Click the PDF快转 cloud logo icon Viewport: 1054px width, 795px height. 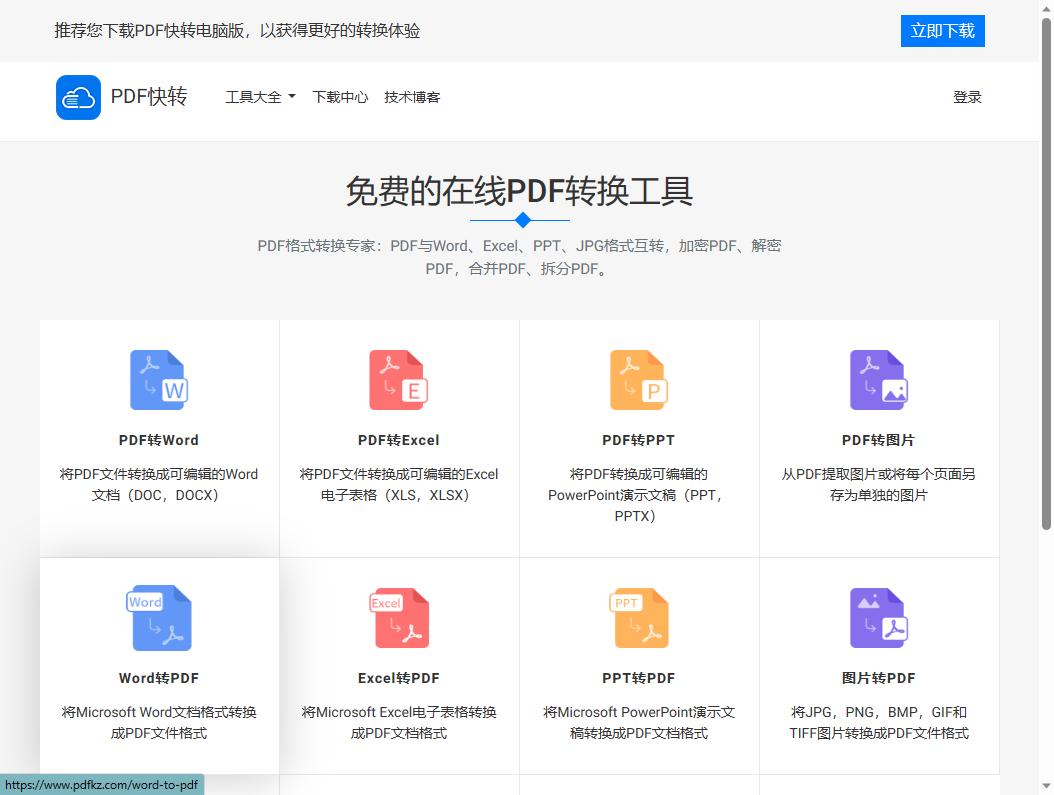[x=78, y=97]
